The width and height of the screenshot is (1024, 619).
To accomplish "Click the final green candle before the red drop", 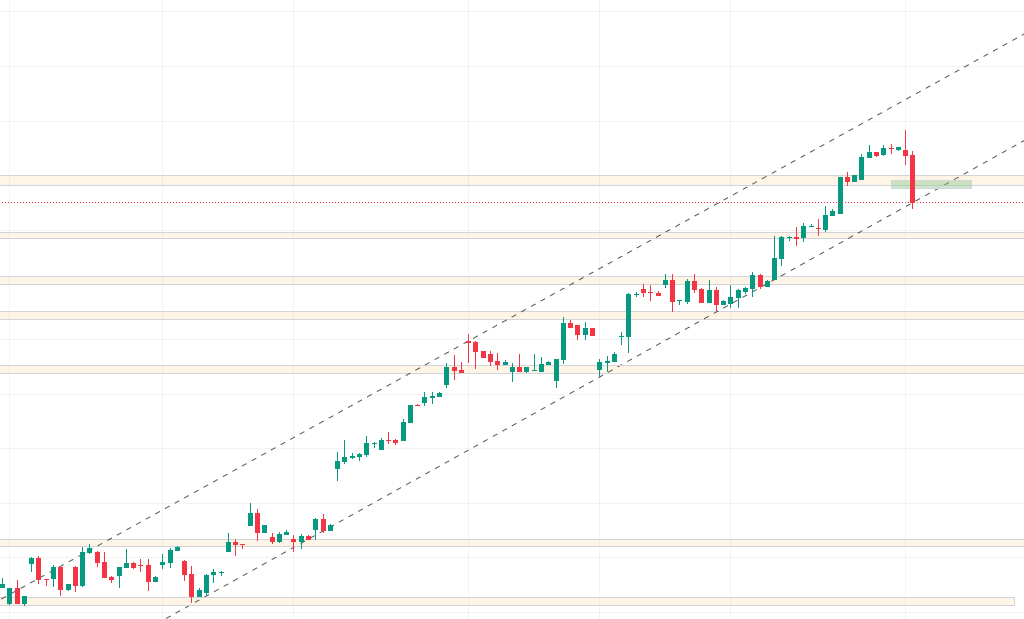I will 898,150.
